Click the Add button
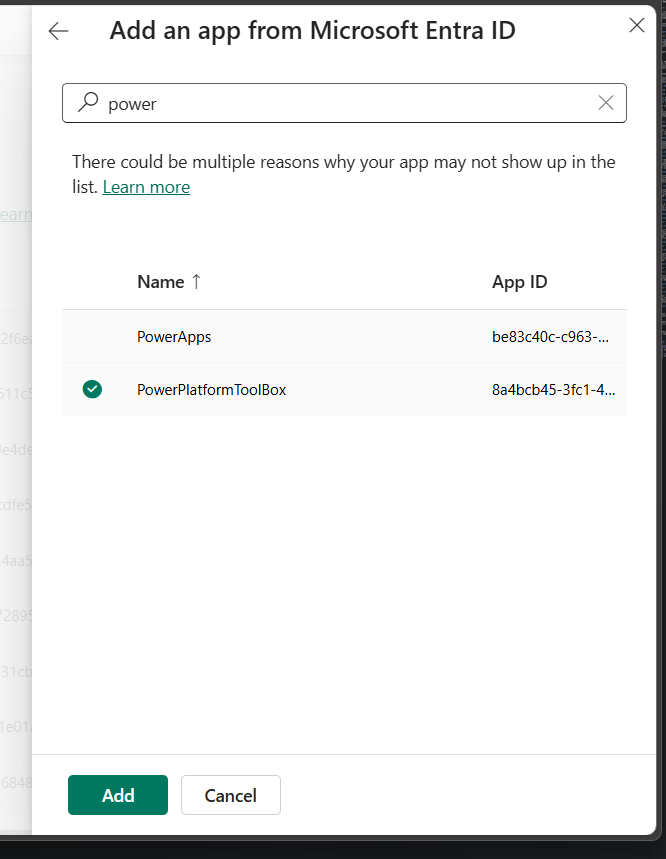This screenshot has width=666, height=859. point(117,795)
